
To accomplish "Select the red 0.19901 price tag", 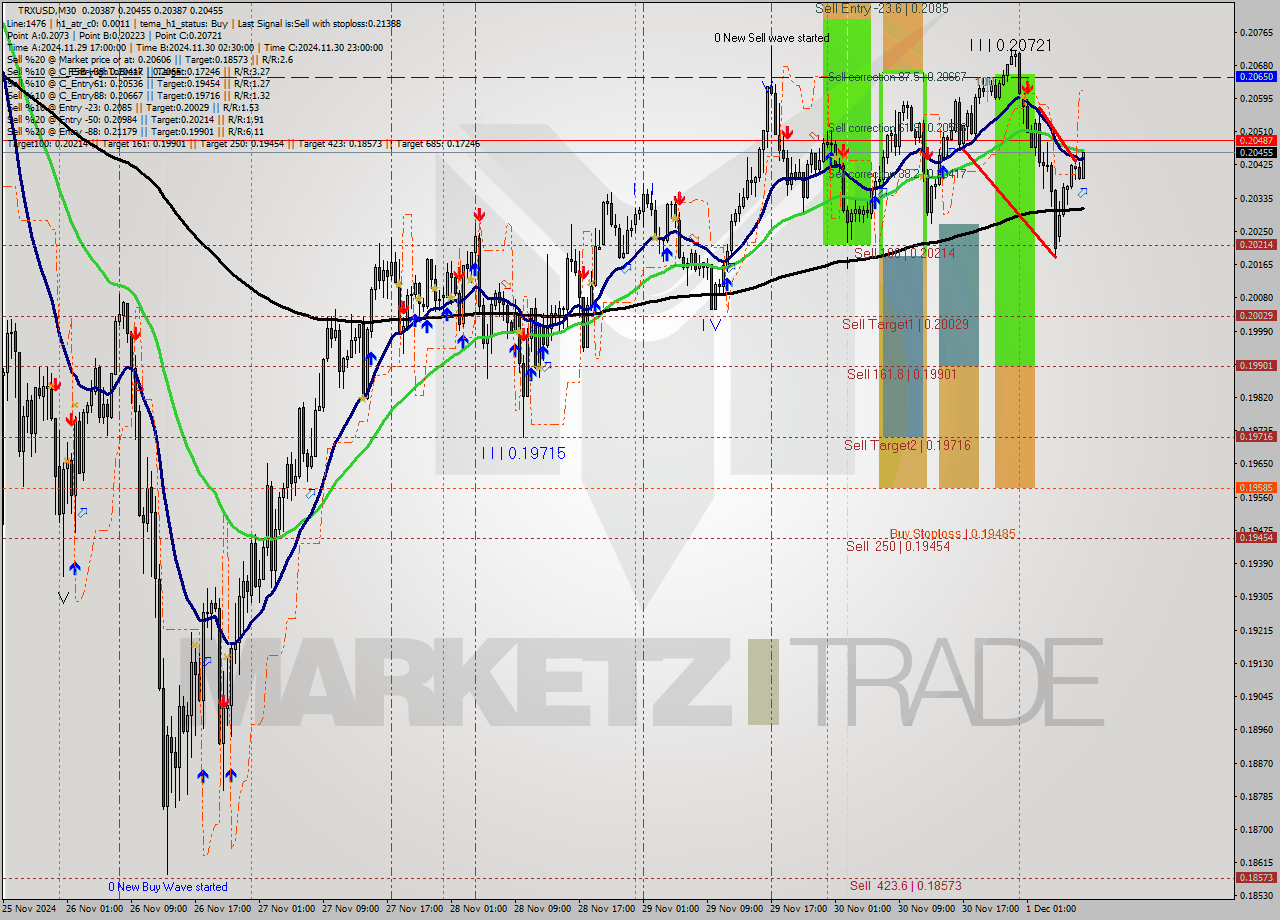I will [x=1256, y=365].
